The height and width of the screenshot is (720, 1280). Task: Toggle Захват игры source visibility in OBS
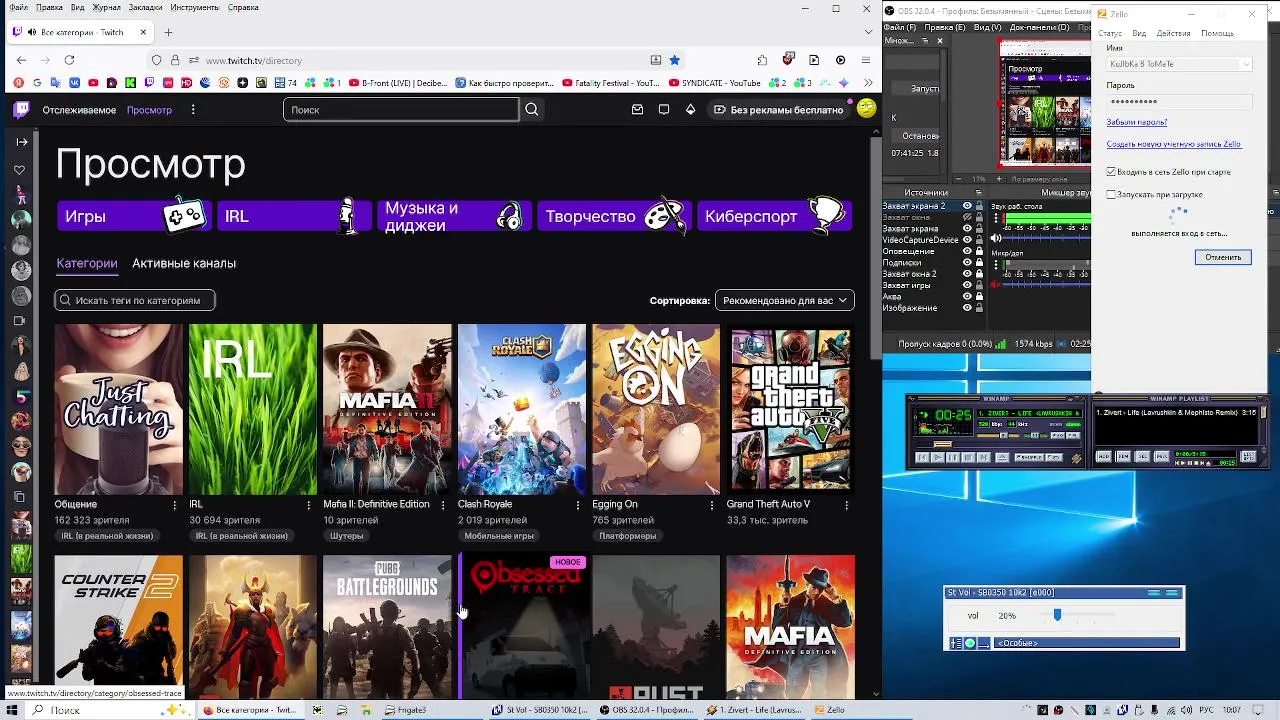pos(967,285)
